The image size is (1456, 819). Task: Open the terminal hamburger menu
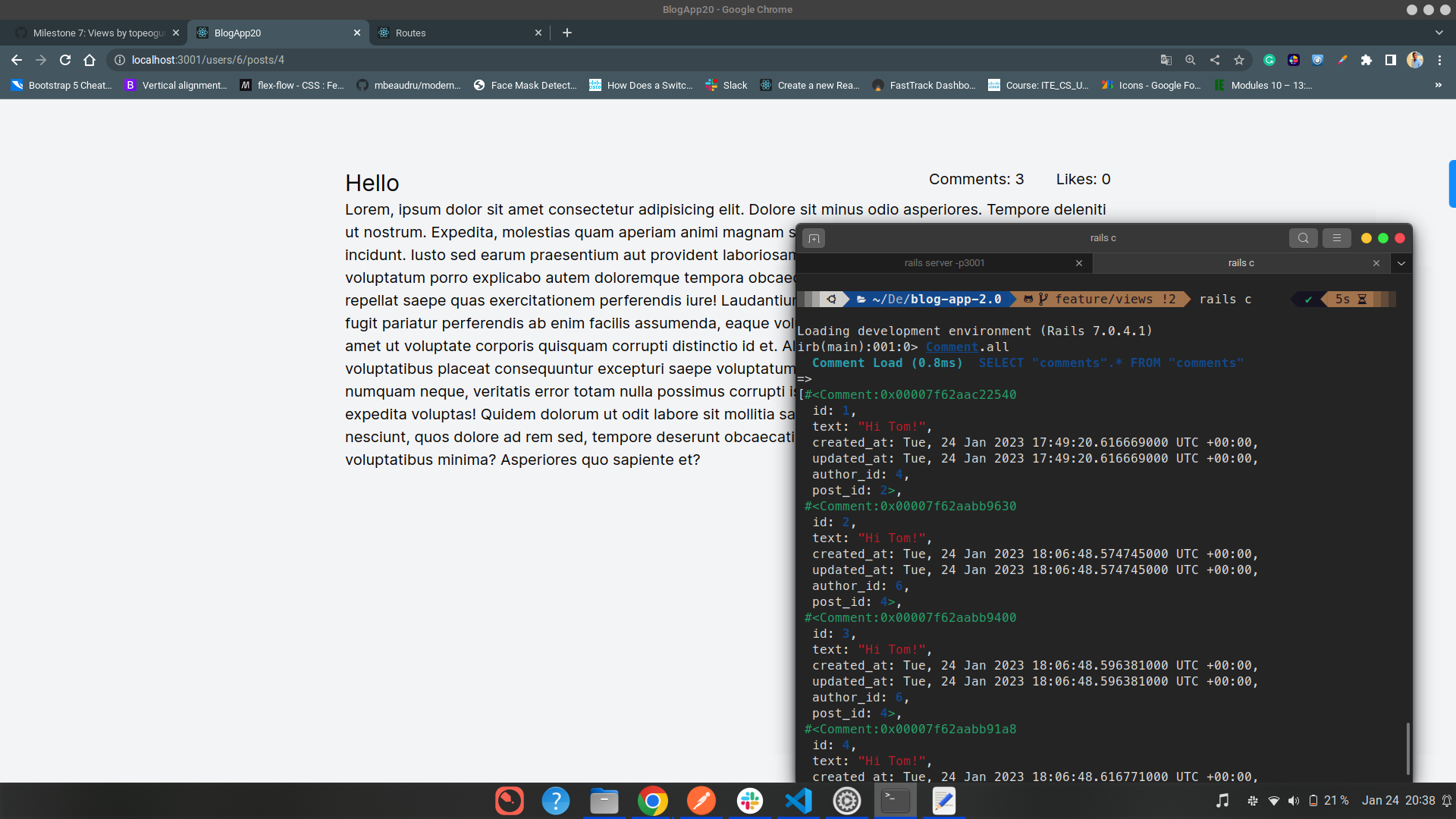click(1337, 237)
